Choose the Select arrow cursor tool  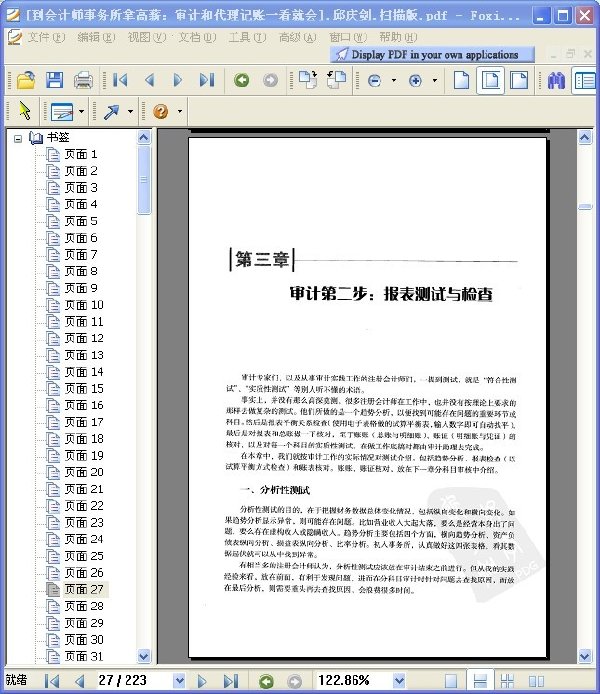(25, 111)
